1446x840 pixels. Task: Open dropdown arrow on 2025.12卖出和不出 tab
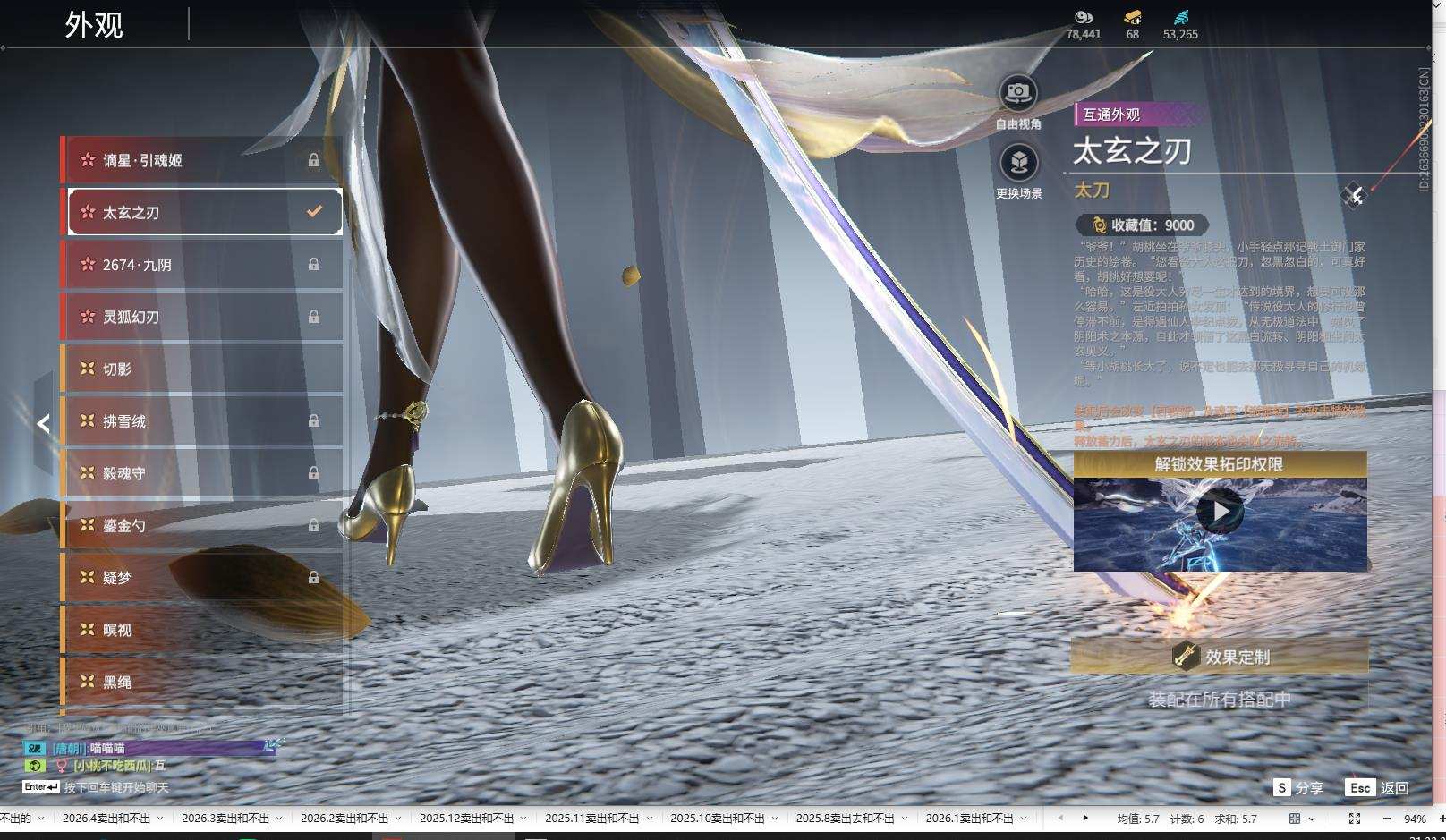coord(523,819)
